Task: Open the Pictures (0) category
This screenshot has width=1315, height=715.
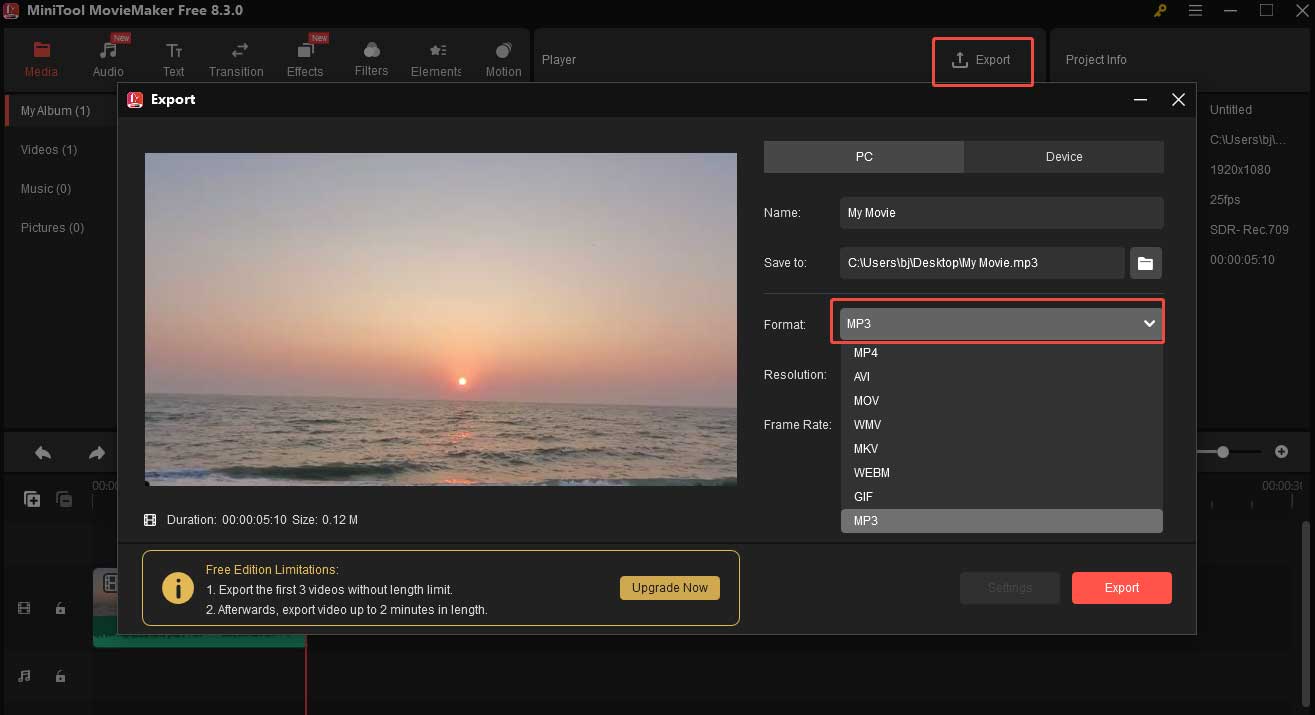Action: [53, 228]
